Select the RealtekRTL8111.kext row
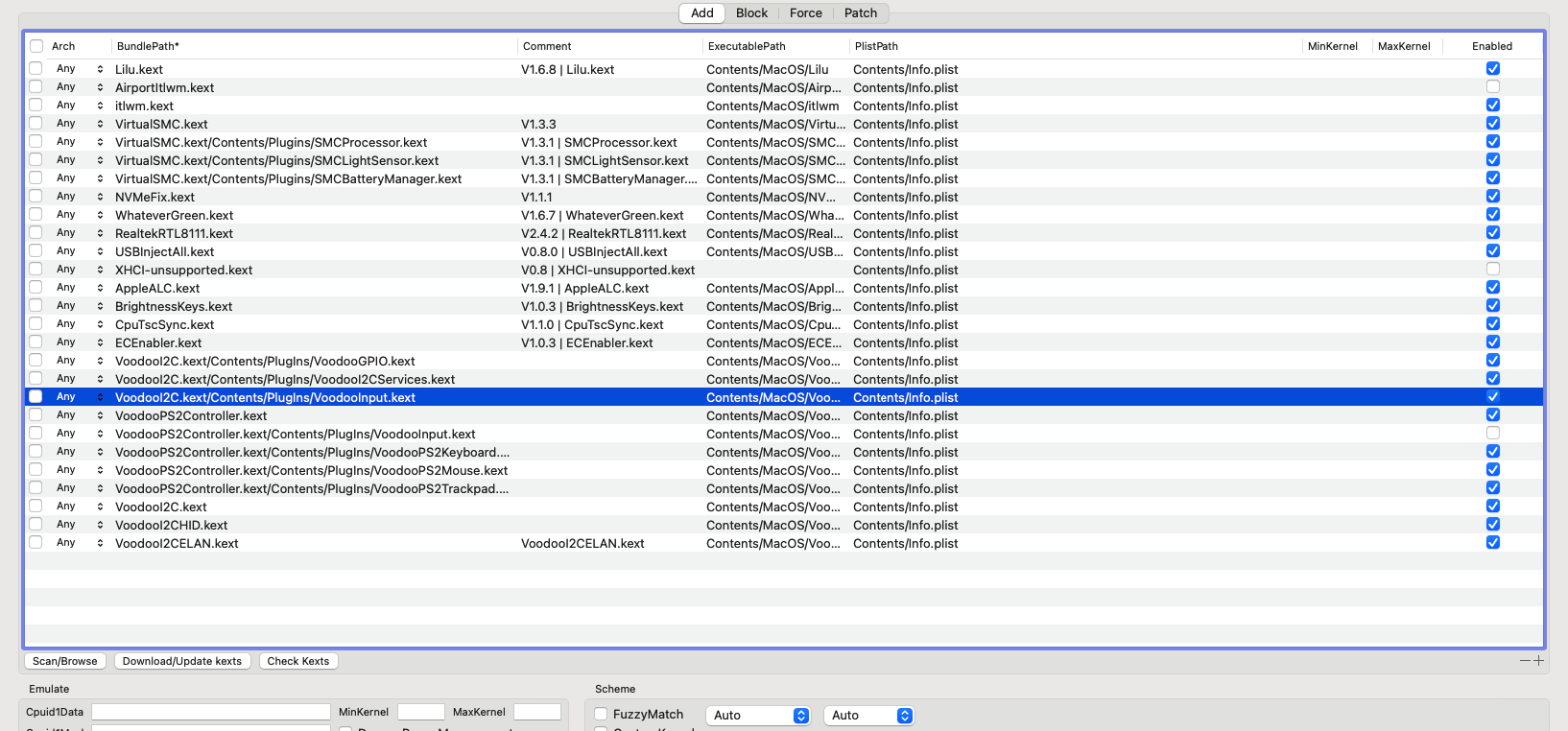This screenshot has width=1568, height=731. [288, 233]
